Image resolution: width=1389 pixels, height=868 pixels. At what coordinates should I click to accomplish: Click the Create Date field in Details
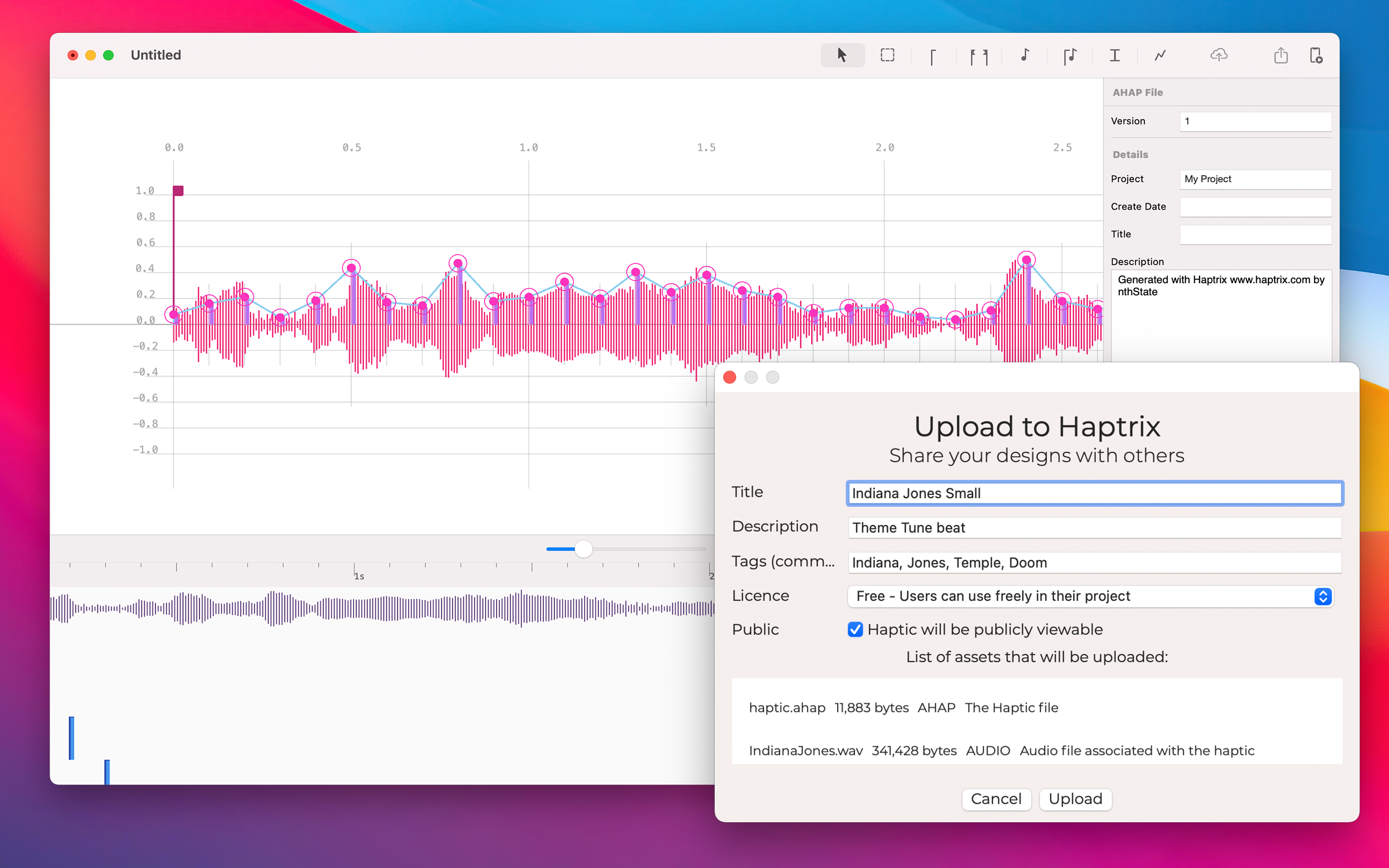coord(1255,207)
